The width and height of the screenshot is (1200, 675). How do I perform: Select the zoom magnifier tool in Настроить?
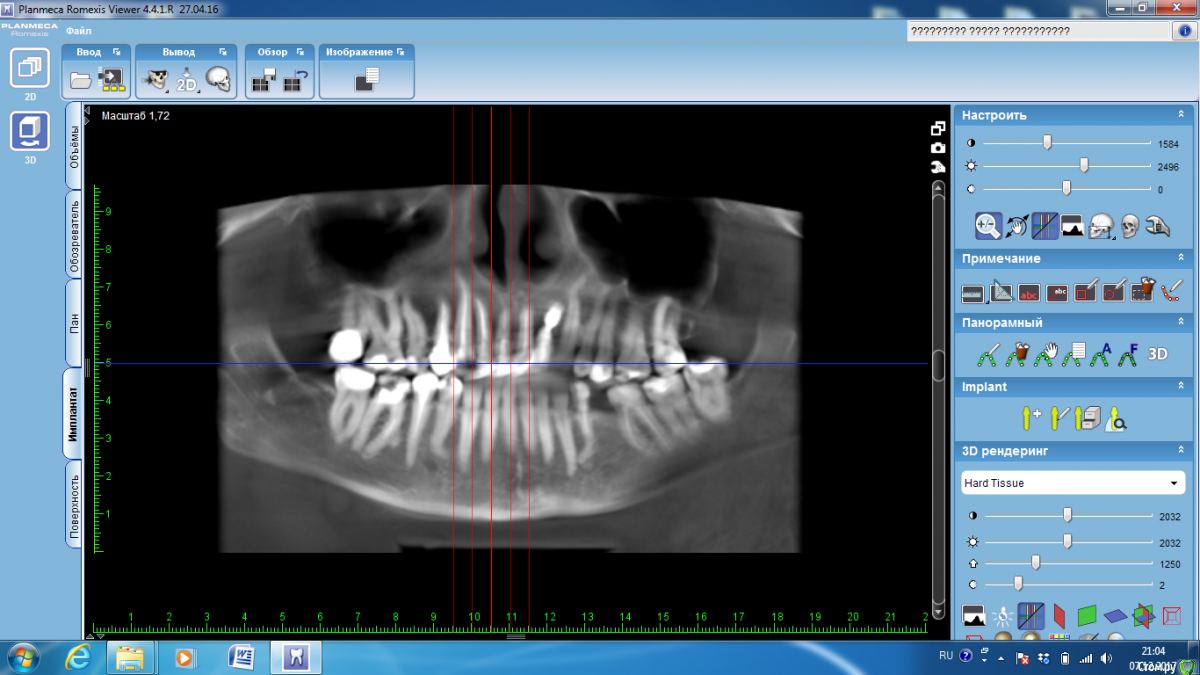click(988, 226)
